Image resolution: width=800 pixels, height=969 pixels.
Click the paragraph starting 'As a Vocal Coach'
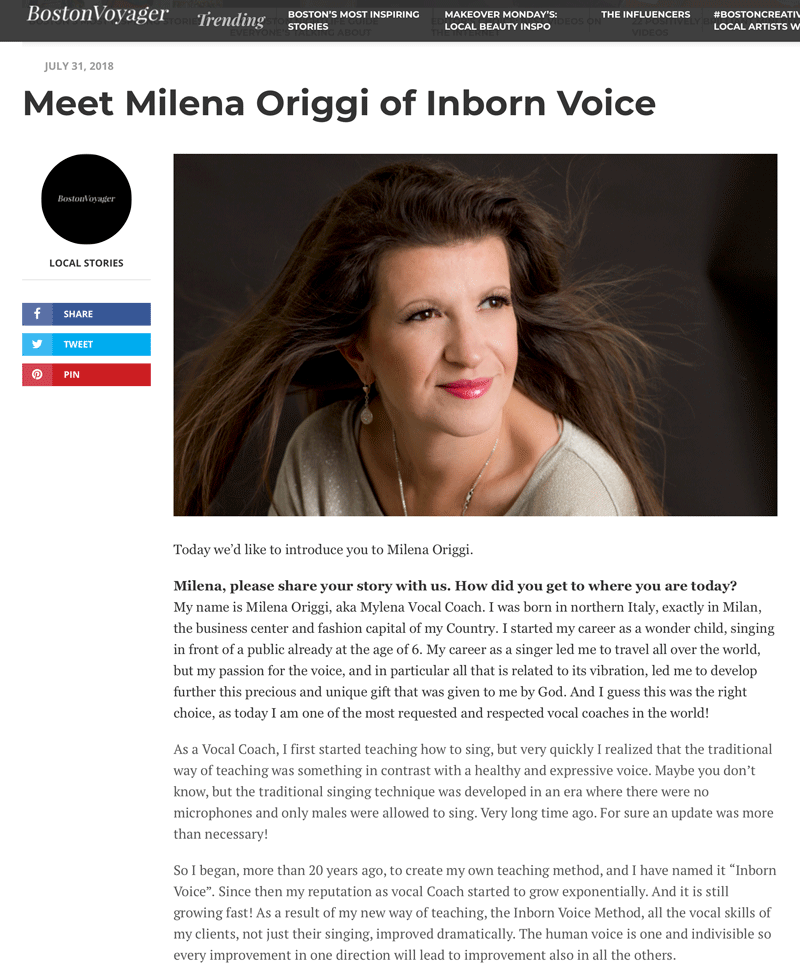pyautogui.click(x=473, y=792)
